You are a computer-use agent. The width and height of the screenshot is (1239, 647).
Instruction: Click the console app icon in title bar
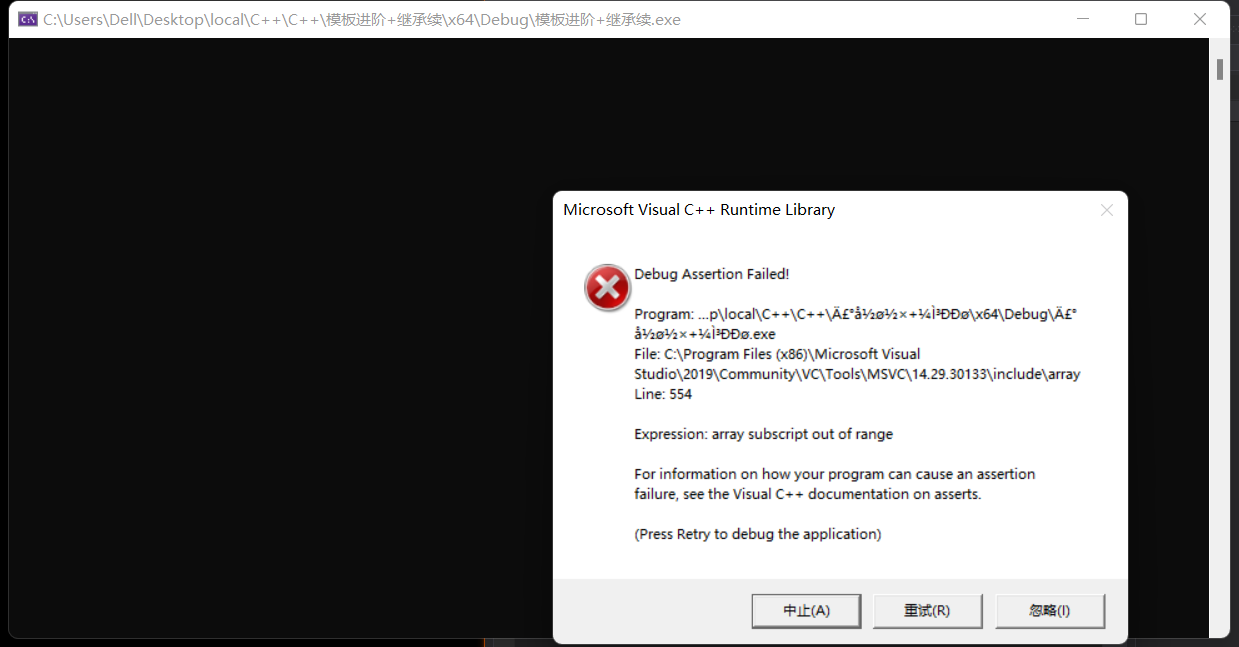click(x=28, y=19)
